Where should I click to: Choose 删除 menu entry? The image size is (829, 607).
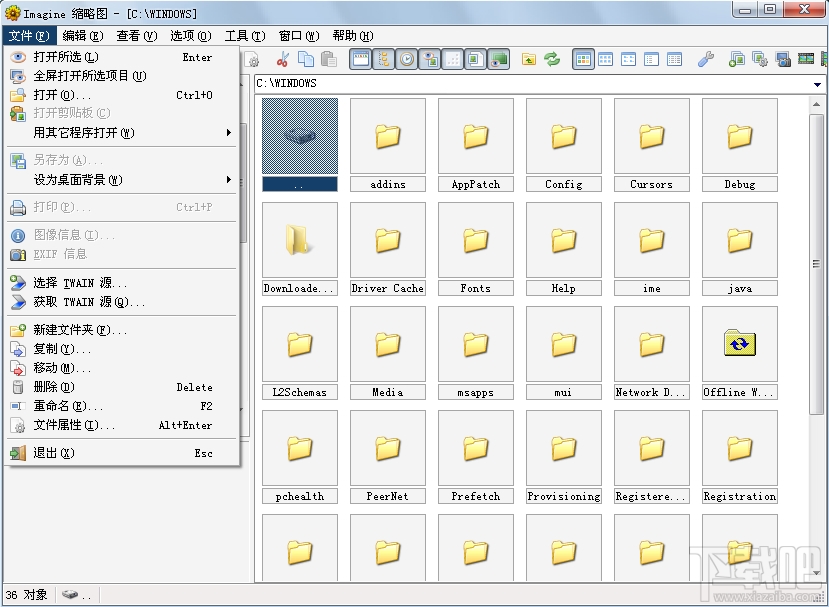click(122, 387)
